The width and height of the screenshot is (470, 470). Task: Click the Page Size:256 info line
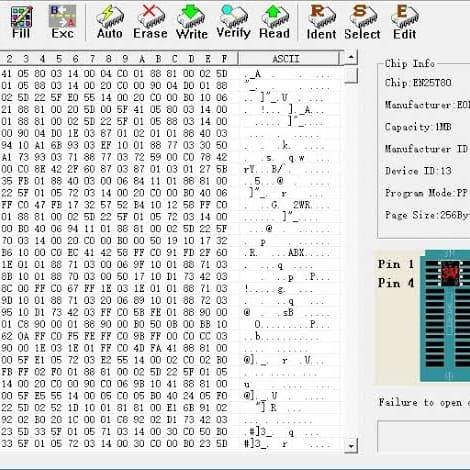(x=427, y=215)
